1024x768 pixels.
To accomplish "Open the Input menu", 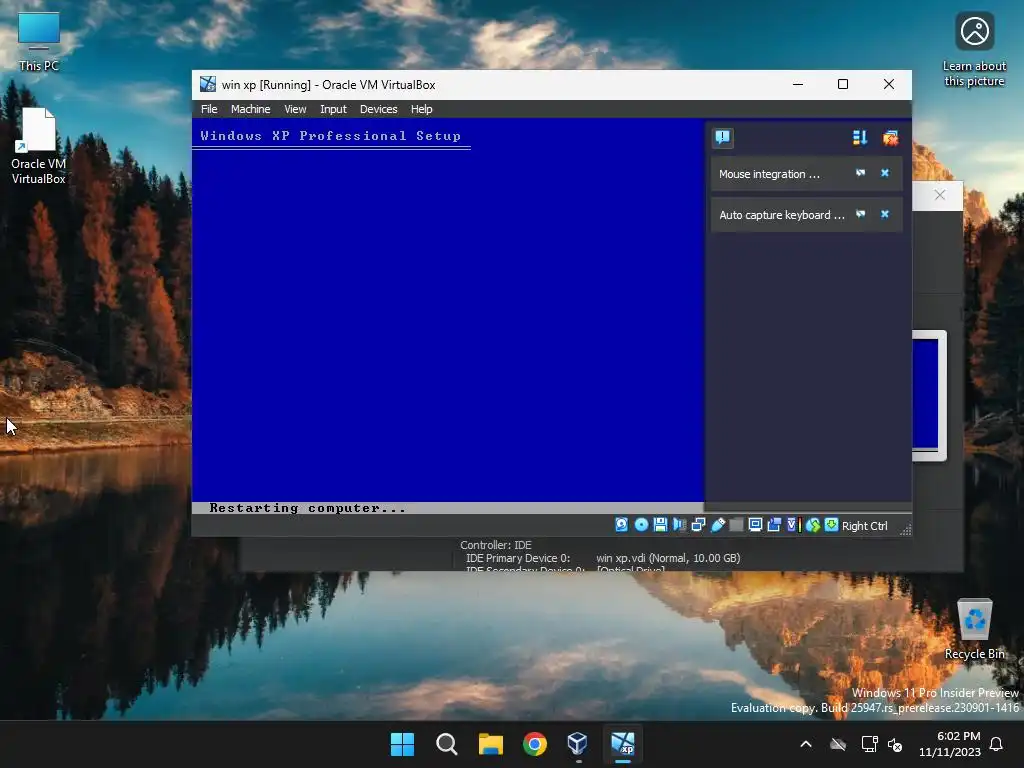I will pyautogui.click(x=333, y=109).
